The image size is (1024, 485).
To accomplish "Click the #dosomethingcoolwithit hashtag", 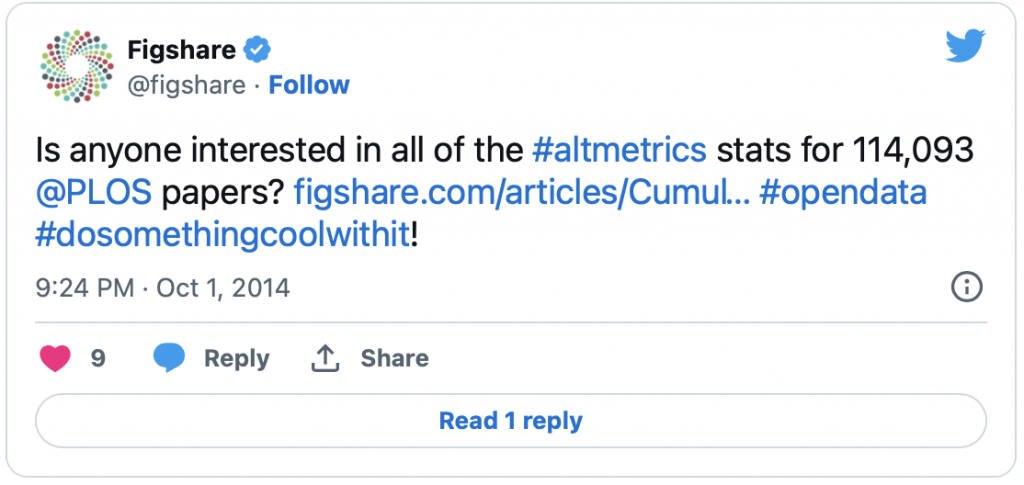I will click(222, 236).
